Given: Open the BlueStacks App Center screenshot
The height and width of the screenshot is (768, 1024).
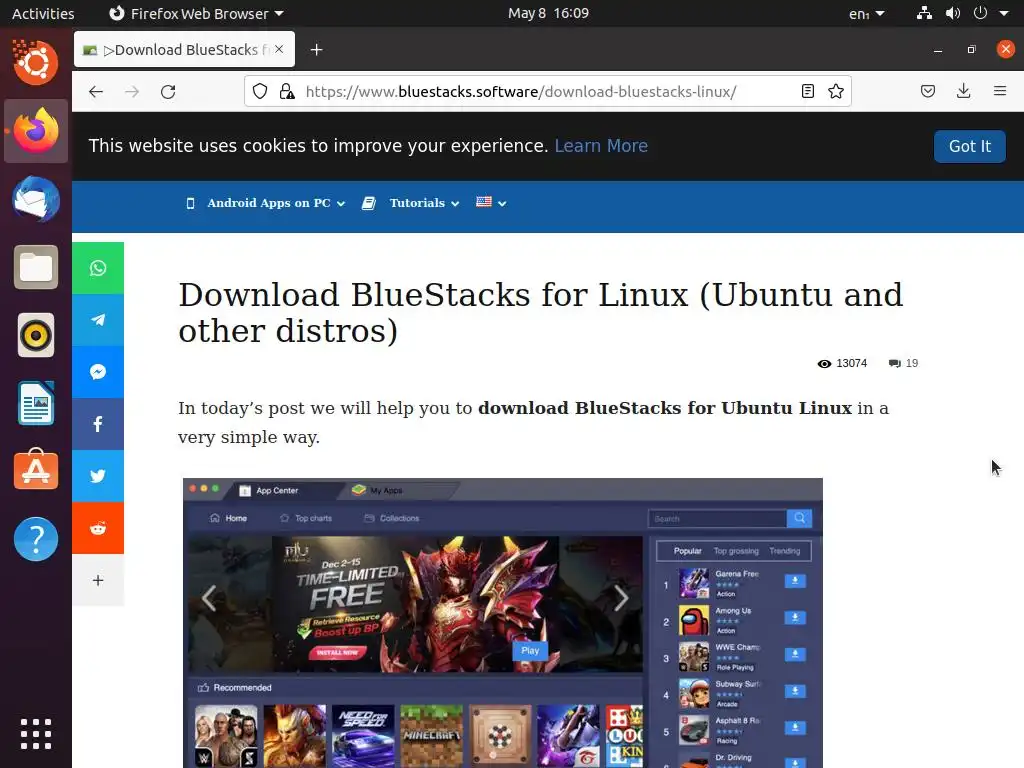Looking at the screenshot, I should [x=503, y=623].
